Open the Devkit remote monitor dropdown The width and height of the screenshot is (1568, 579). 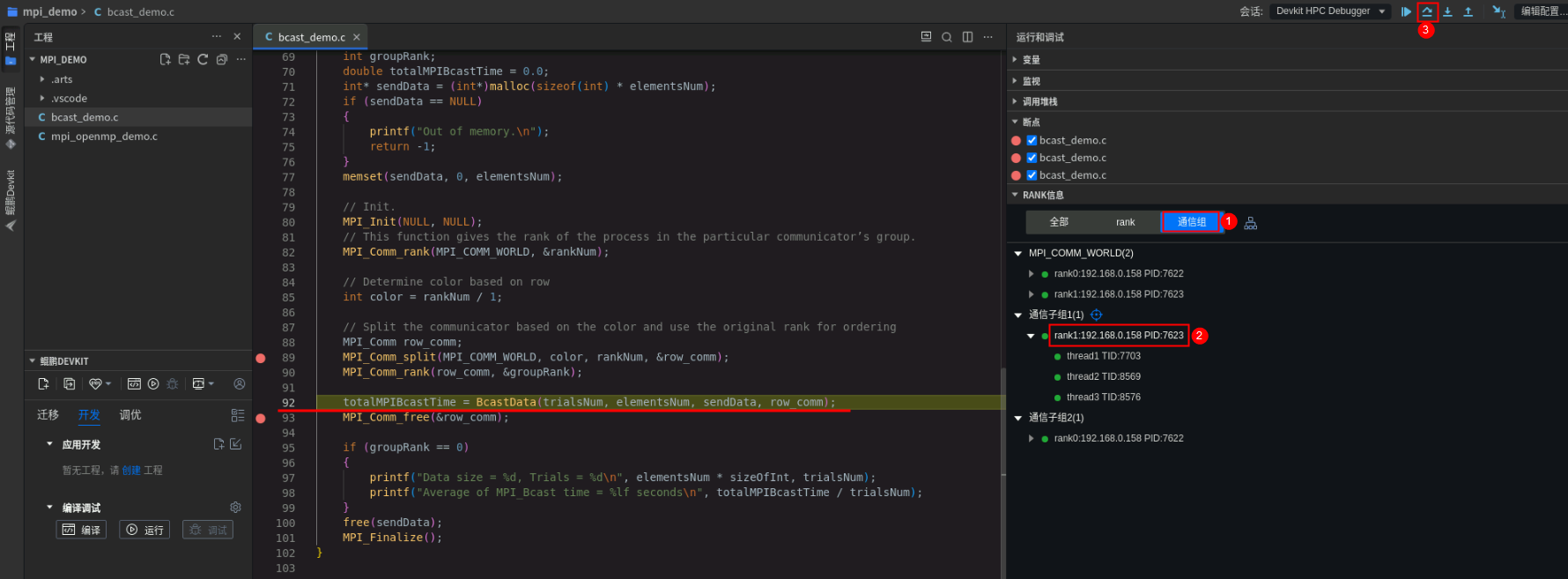(x=203, y=384)
